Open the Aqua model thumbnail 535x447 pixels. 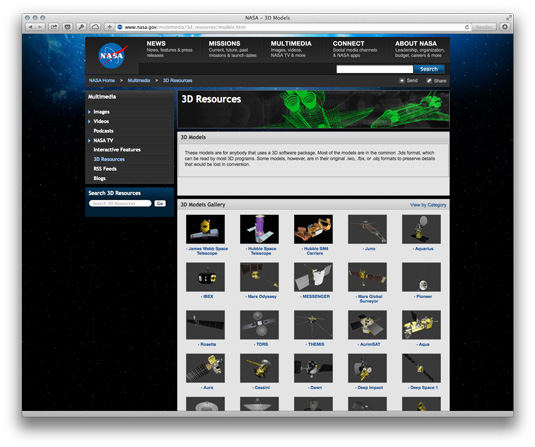click(421, 325)
